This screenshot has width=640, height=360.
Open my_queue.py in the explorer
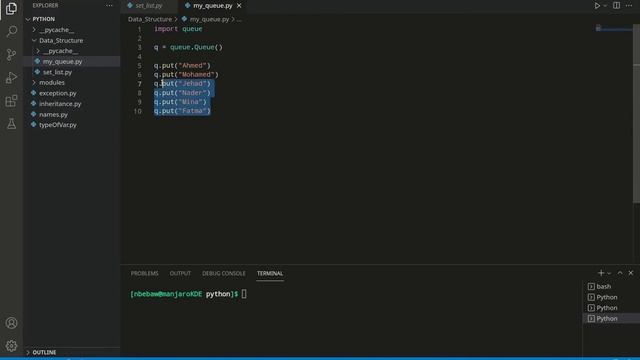[62, 62]
